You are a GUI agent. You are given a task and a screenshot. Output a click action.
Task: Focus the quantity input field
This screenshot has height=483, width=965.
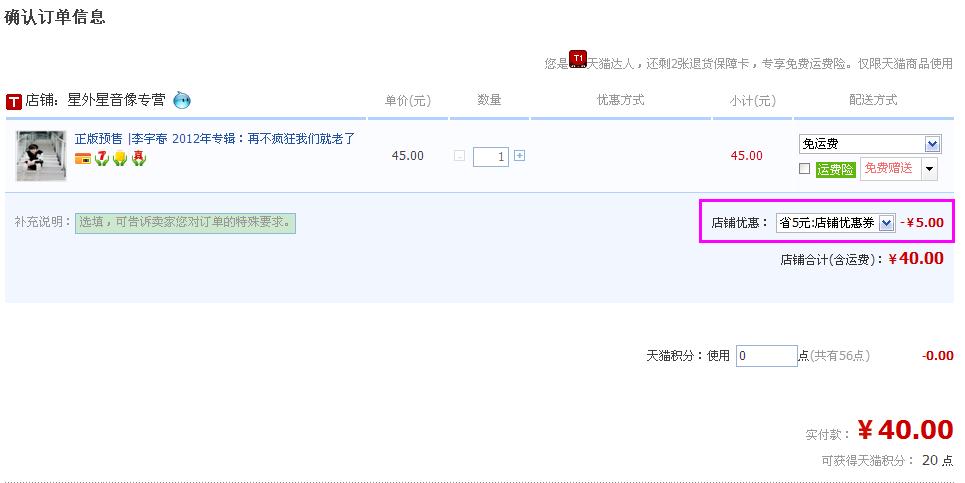[x=491, y=156]
